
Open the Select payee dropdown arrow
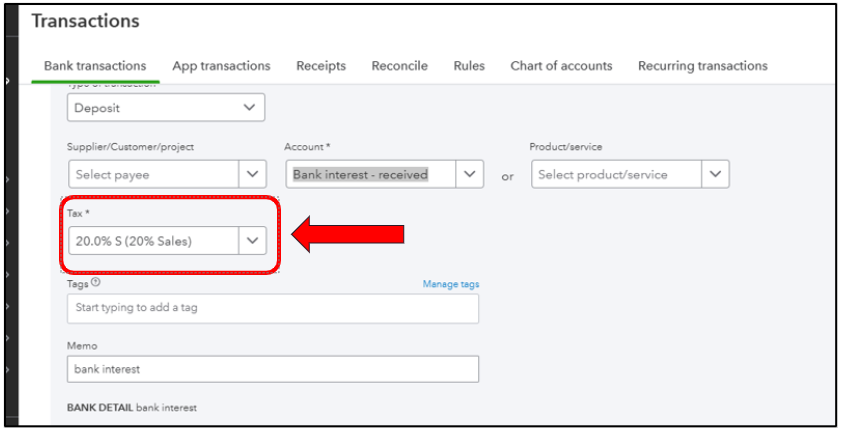pos(253,174)
